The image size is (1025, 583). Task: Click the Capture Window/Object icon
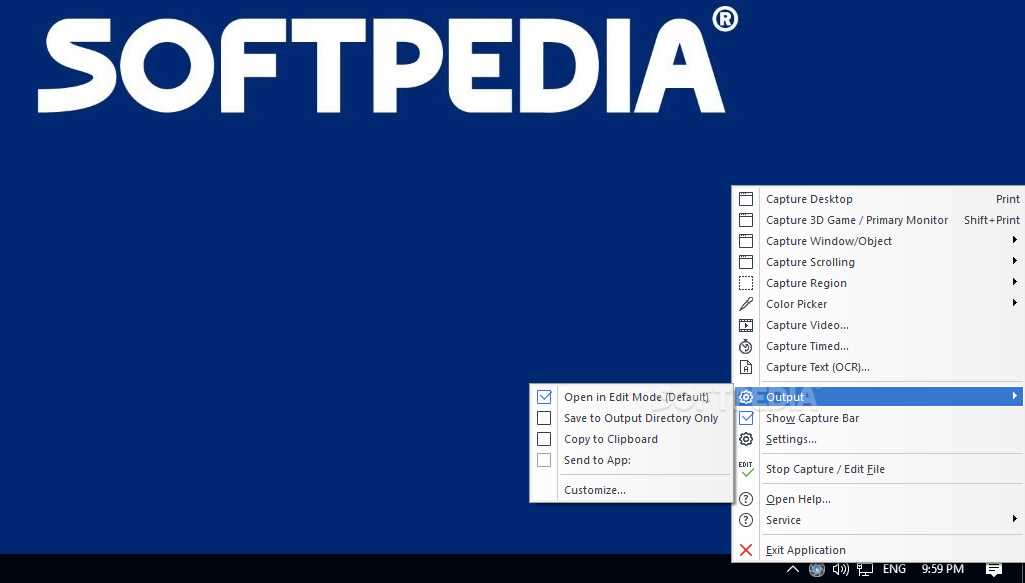coord(745,241)
